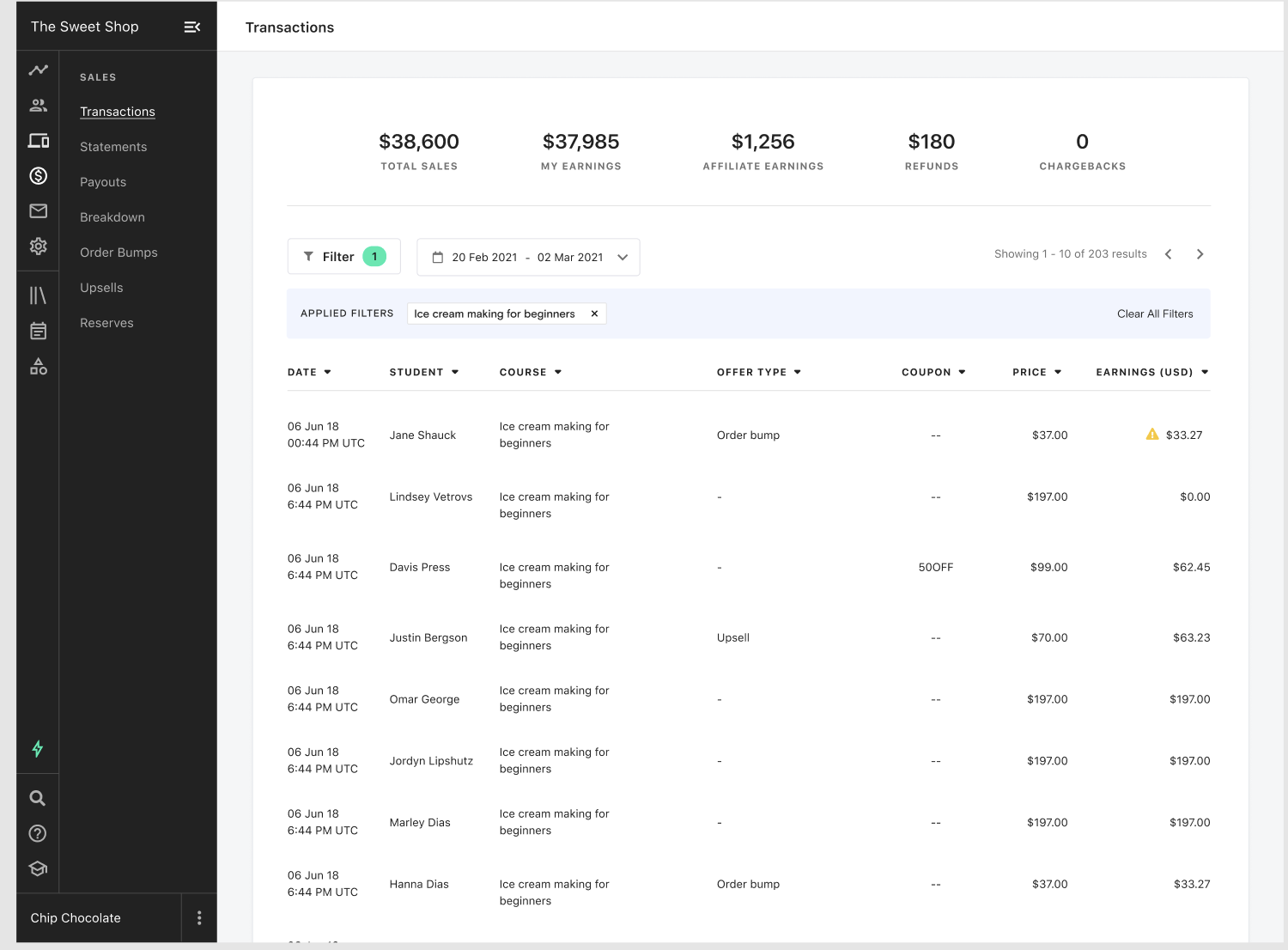Sort by Price column header
The height and width of the screenshot is (950, 1288).
(x=1037, y=372)
